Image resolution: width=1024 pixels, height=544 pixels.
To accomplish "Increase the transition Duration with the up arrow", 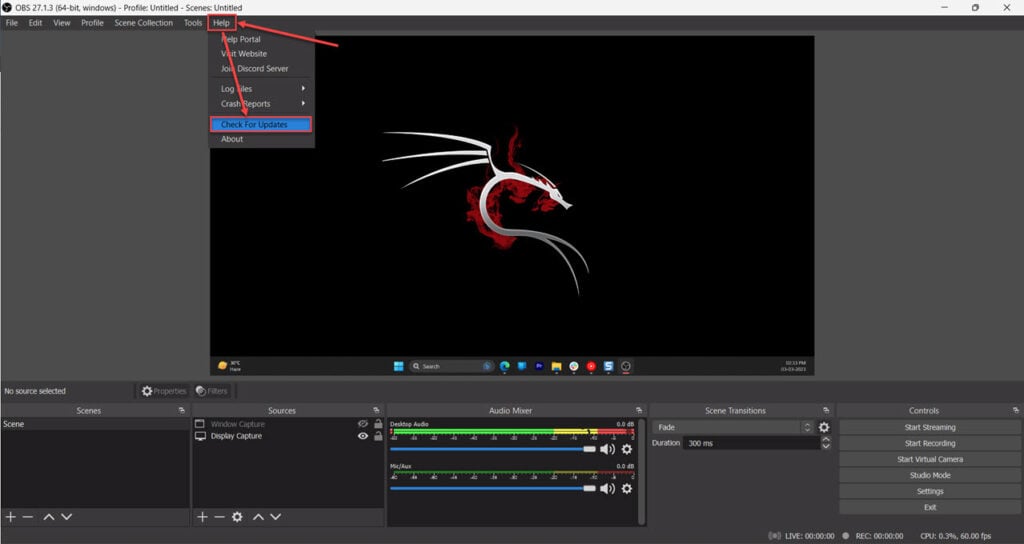I will coord(825,440).
